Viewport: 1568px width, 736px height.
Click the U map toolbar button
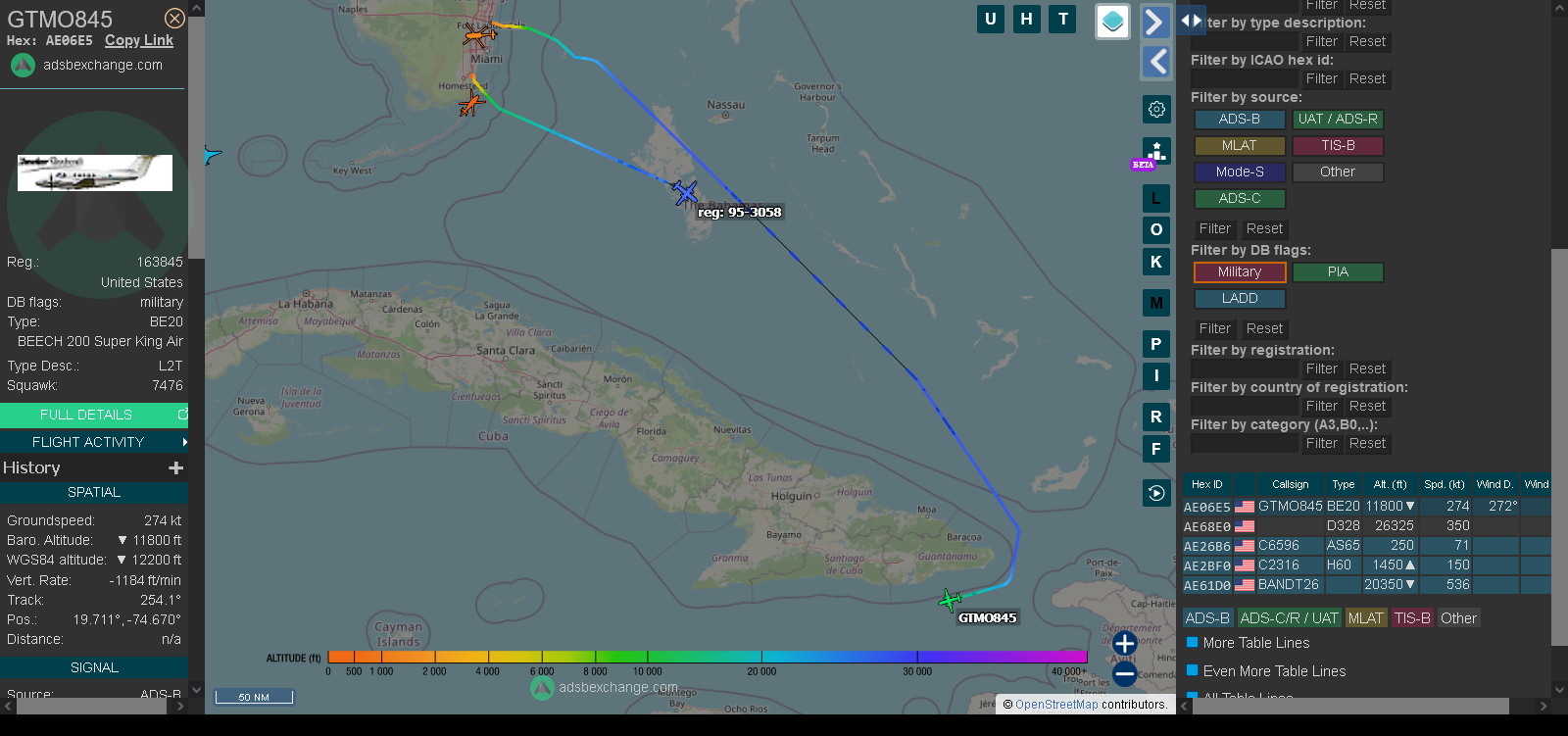[x=991, y=19]
